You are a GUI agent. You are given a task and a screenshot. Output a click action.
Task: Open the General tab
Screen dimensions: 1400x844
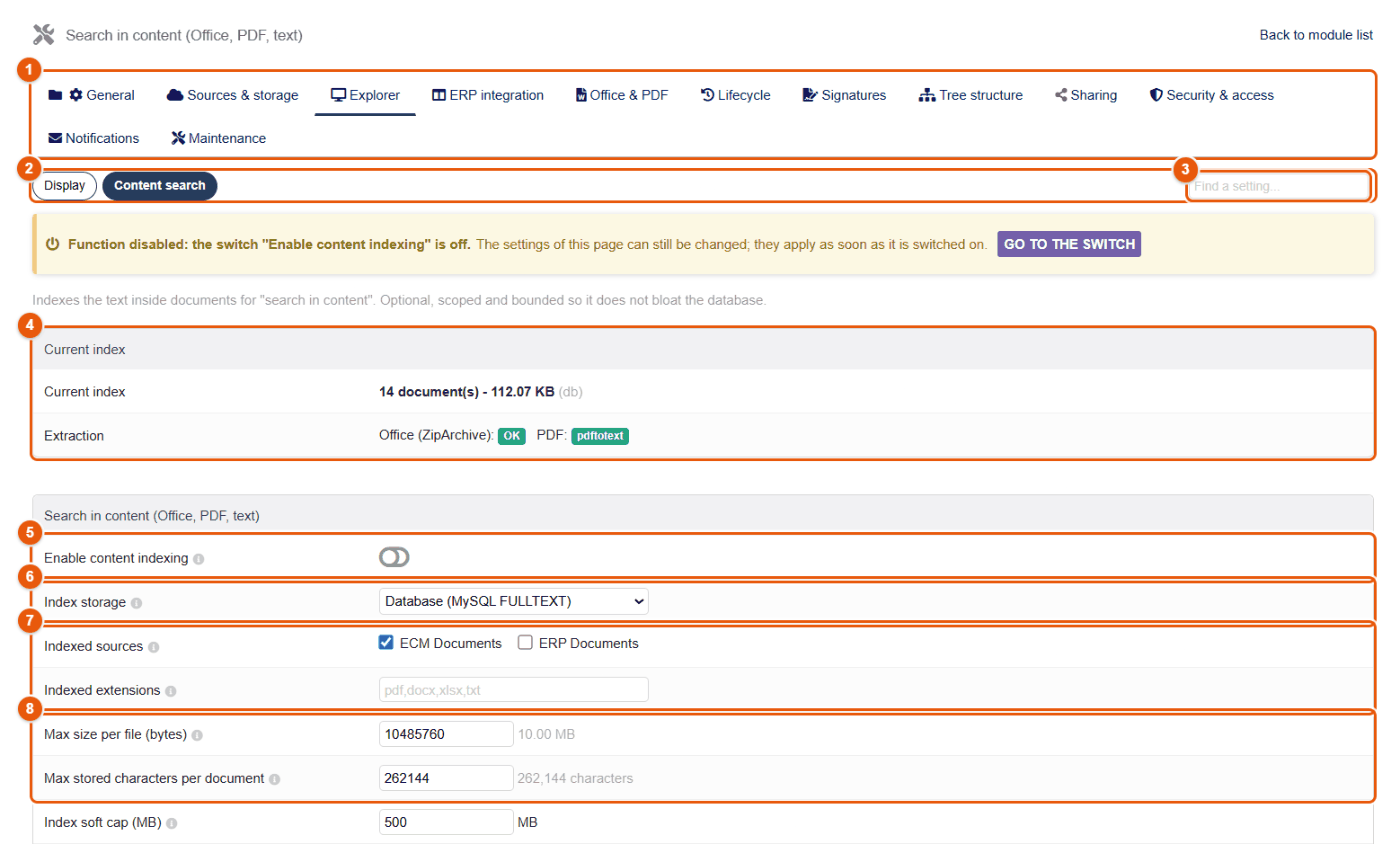tap(92, 95)
